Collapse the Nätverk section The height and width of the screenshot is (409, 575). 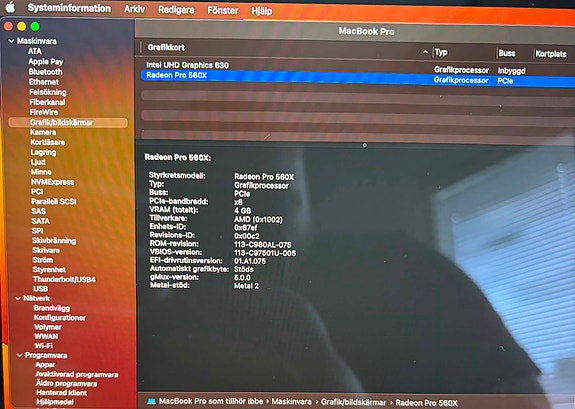pyautogui.click(x=18, y=299)
